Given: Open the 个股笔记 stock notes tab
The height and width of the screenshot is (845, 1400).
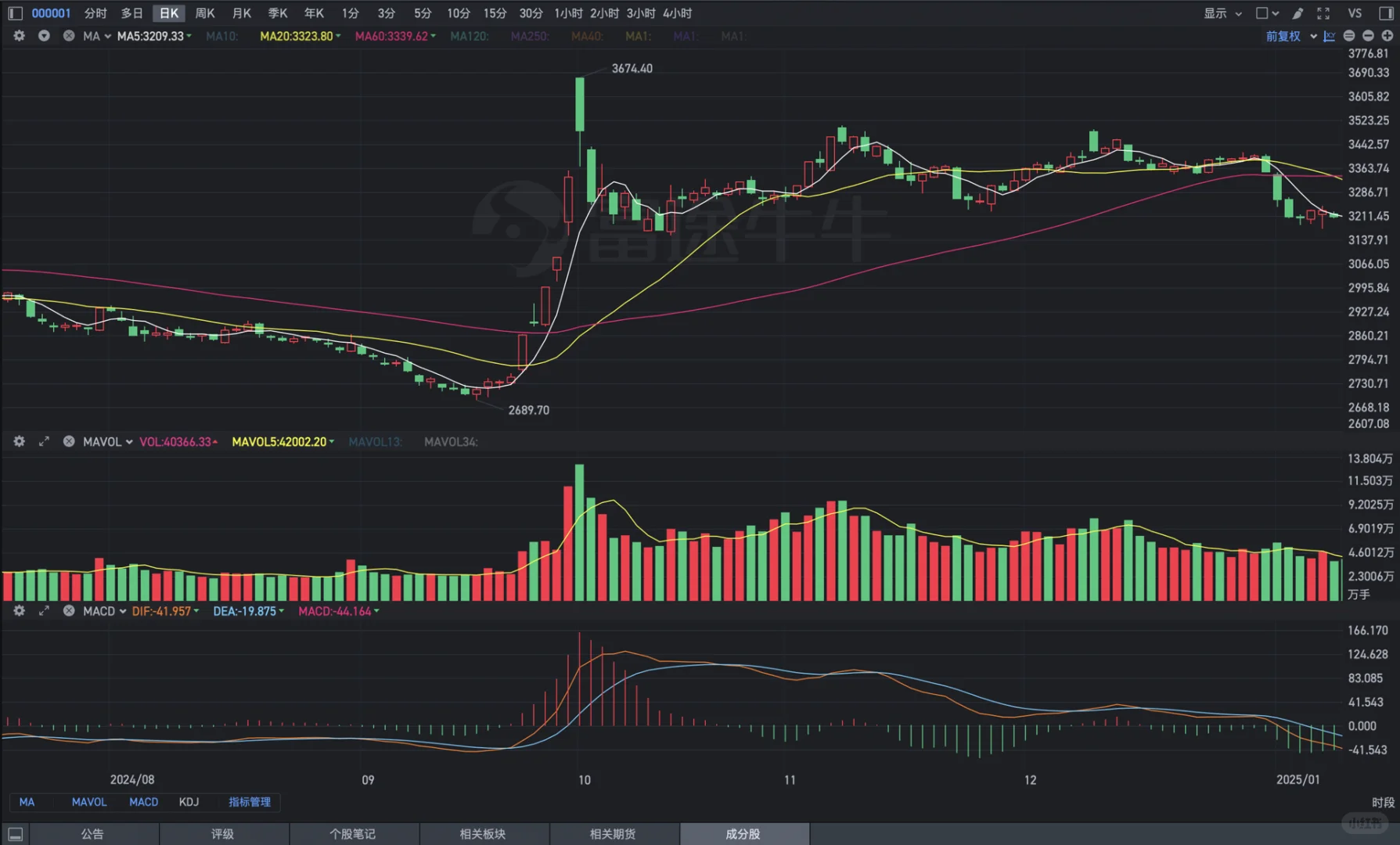Looking at the screenshot, I should (x=353, y=834).
